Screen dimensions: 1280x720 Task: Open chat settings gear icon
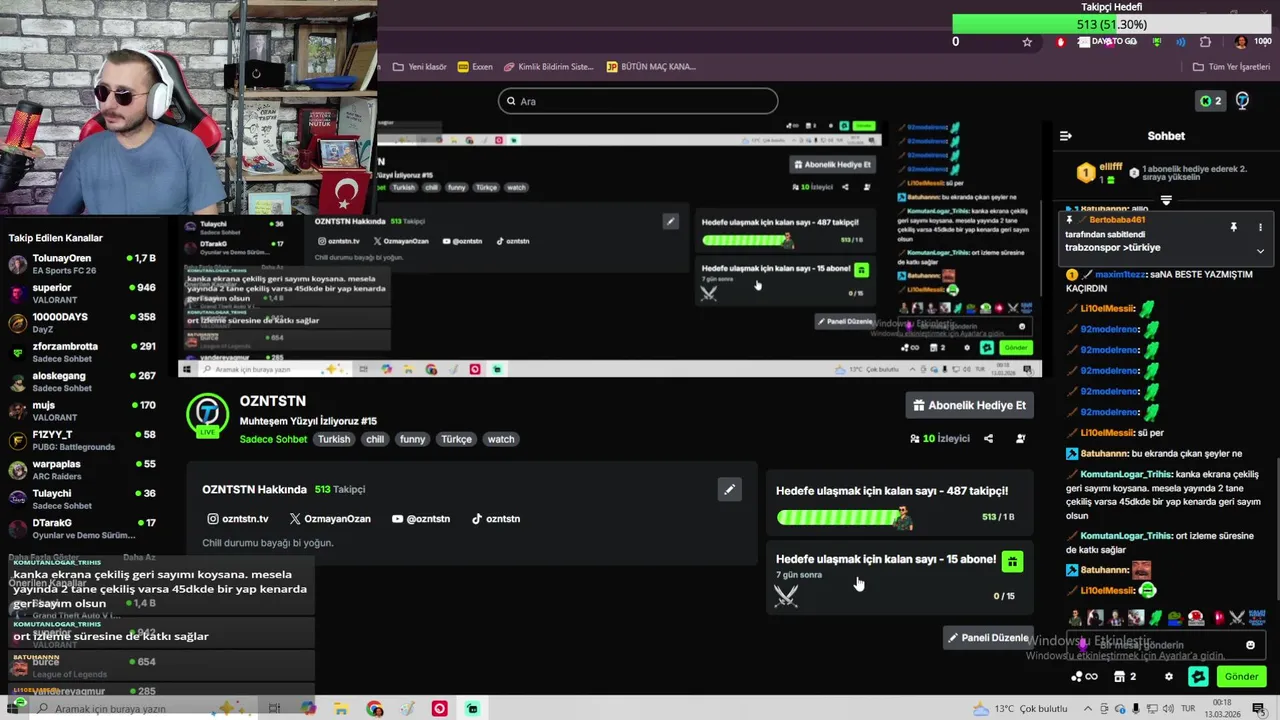(1169, 677)
